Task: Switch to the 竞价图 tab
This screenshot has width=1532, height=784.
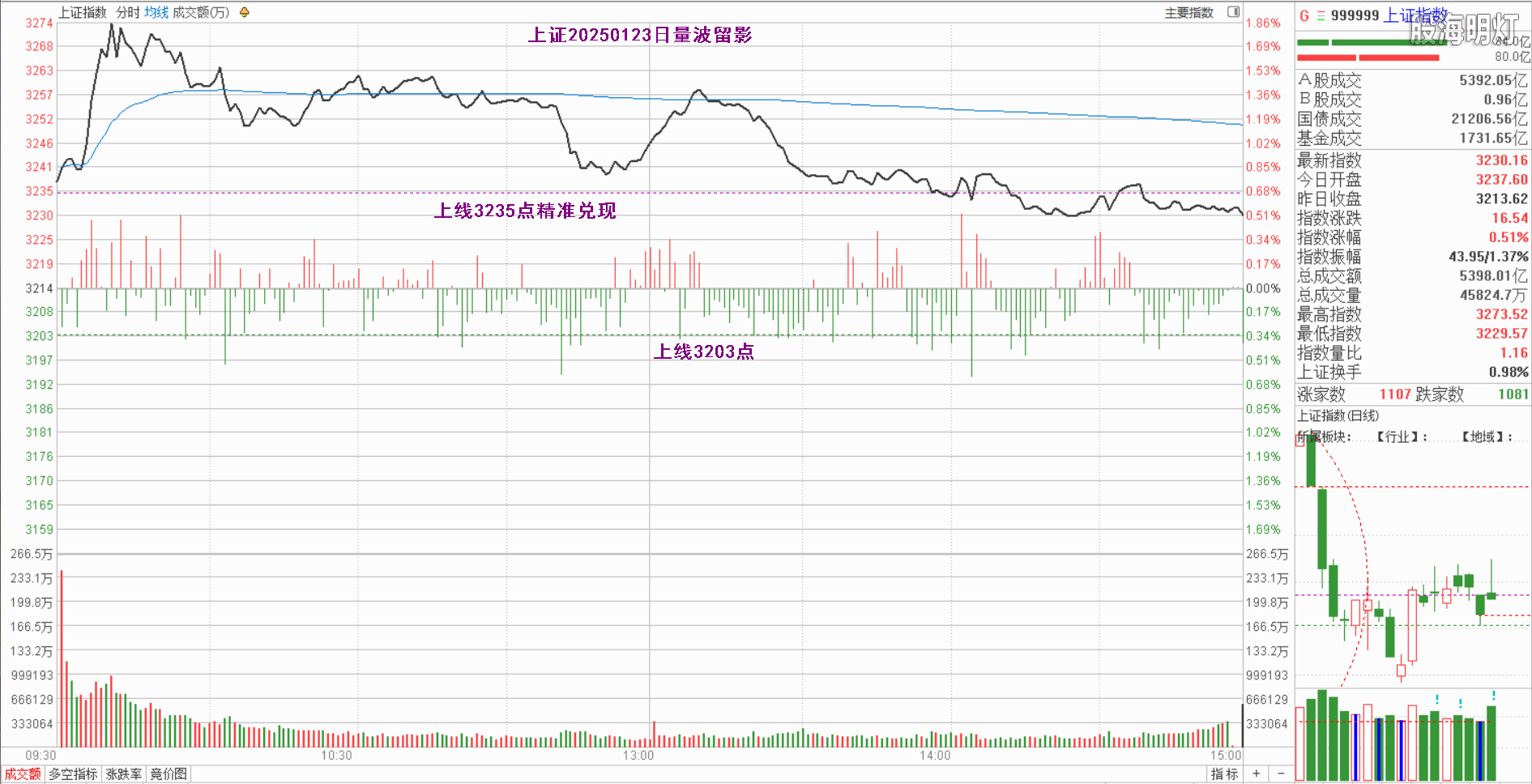Action: coord(169,774)
